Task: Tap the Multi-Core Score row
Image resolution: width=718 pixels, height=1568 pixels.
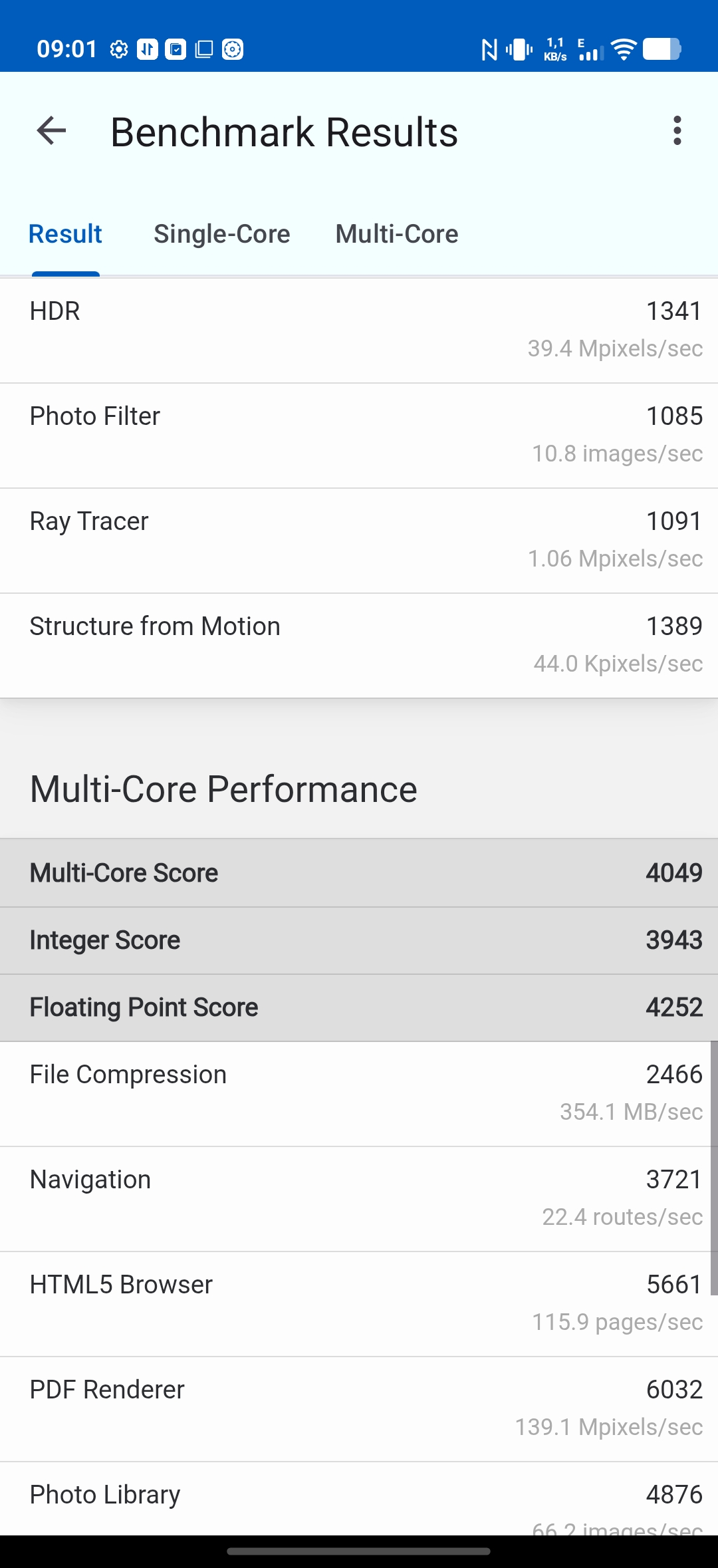Action: (x=359, y=873)
